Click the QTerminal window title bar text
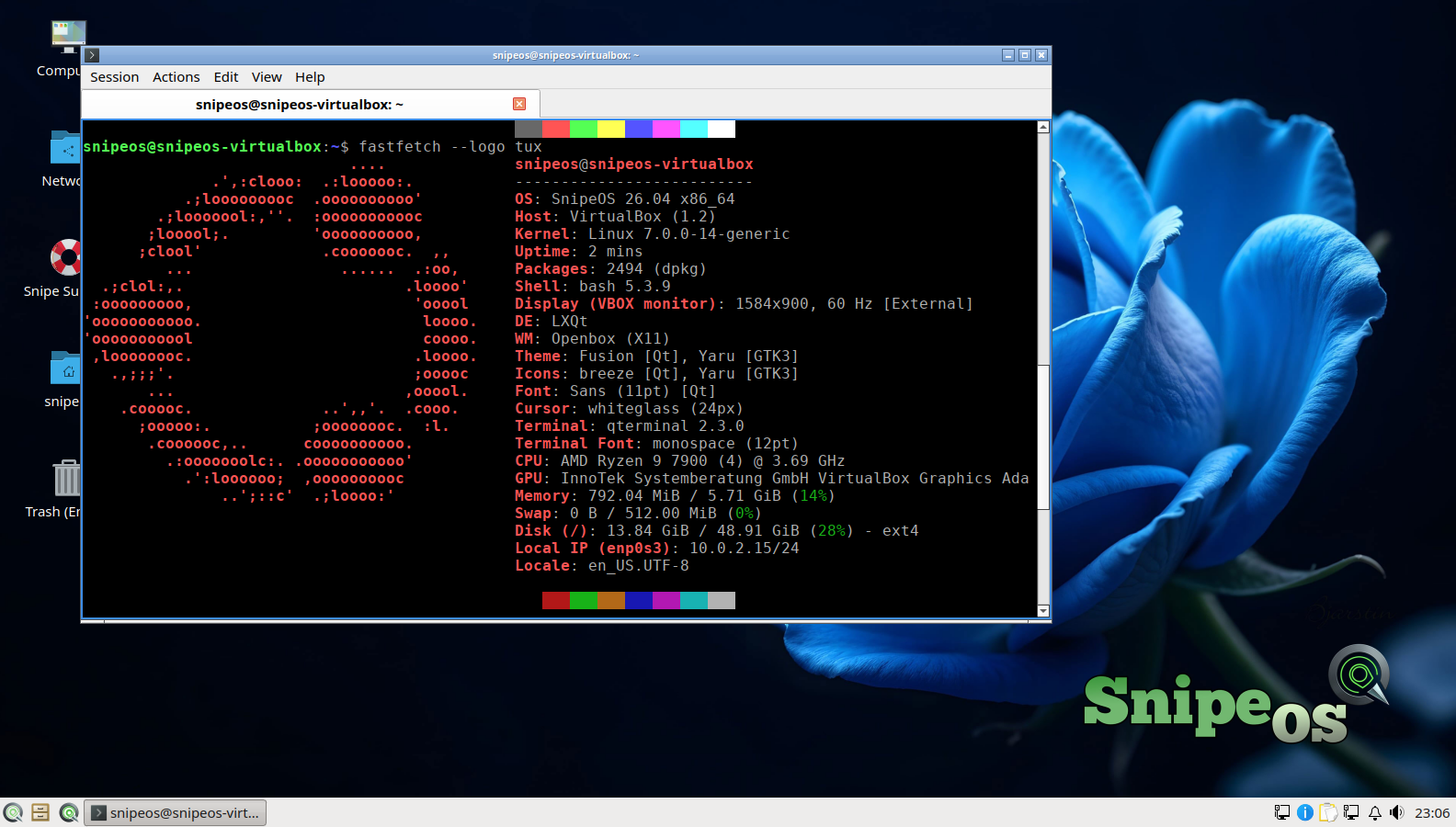The height and width of the screenshot is (827, 1456). click(565, 55)
